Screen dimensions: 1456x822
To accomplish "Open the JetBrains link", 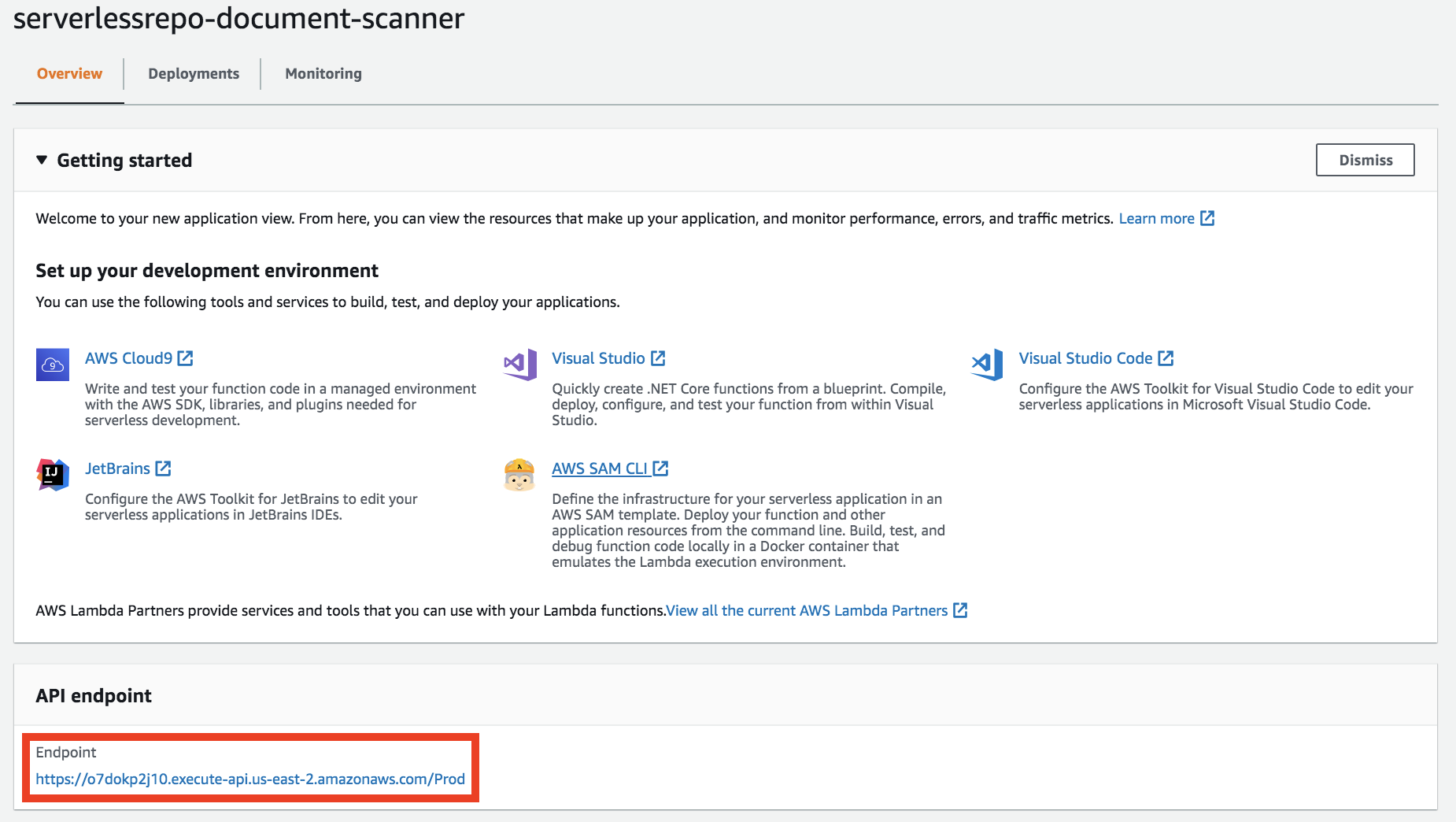I will pyautogui.click(x=117, y=468).
